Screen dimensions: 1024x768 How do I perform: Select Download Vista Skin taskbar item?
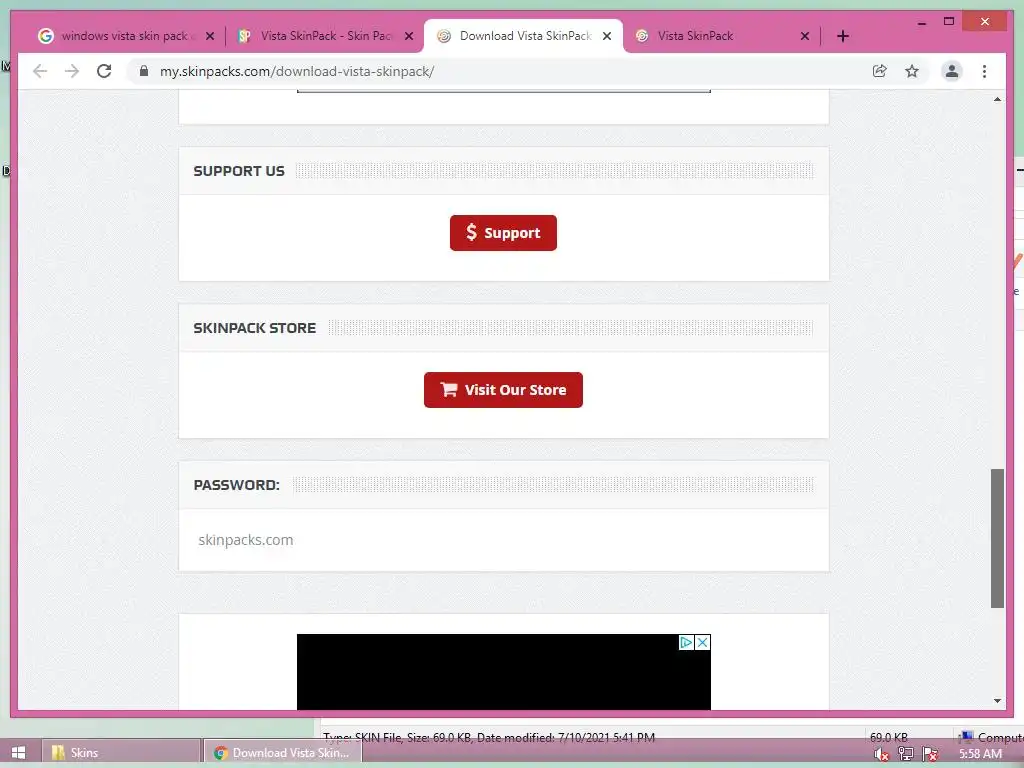[x=282, y=752]
